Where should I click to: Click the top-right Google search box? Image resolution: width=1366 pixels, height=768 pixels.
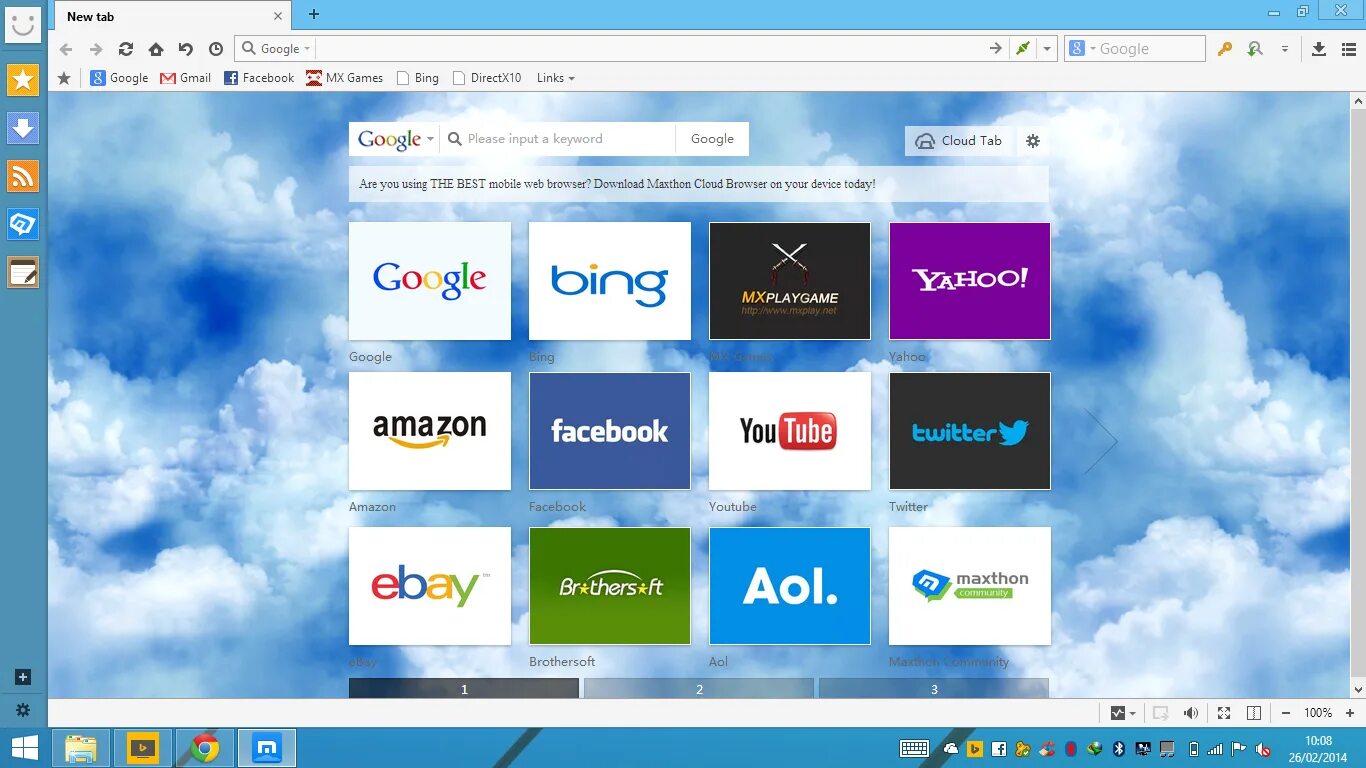1135,49
